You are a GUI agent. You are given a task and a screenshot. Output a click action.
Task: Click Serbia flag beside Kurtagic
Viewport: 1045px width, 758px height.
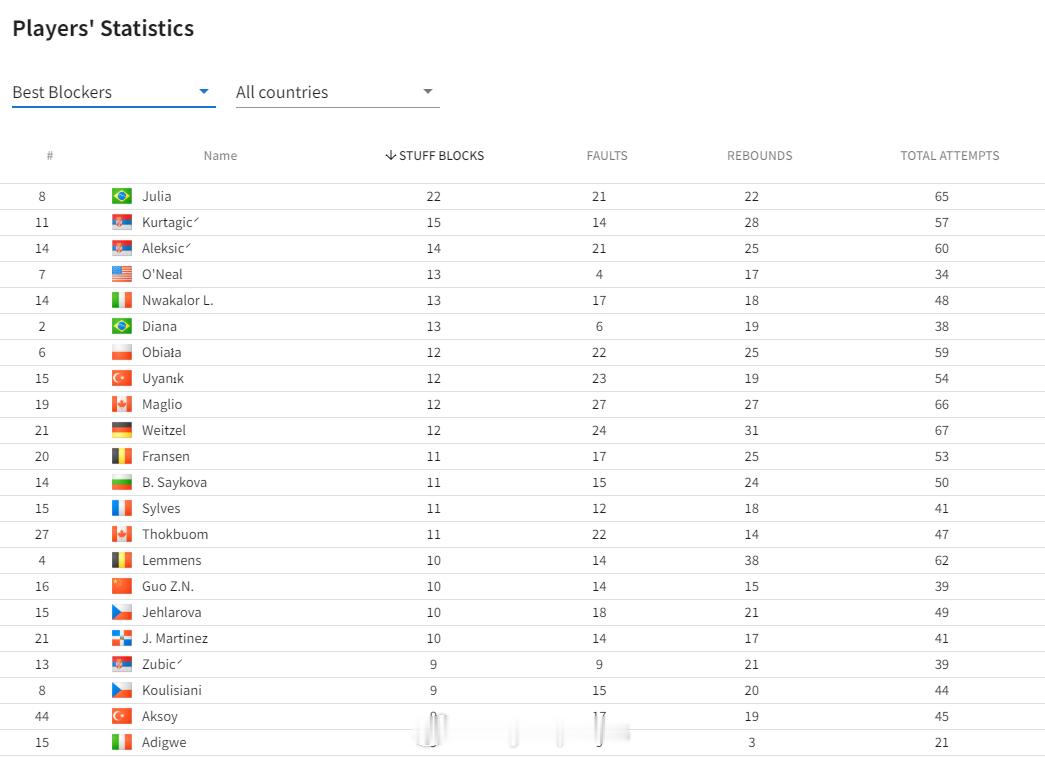pyautogui.click(x=121, y=222)
